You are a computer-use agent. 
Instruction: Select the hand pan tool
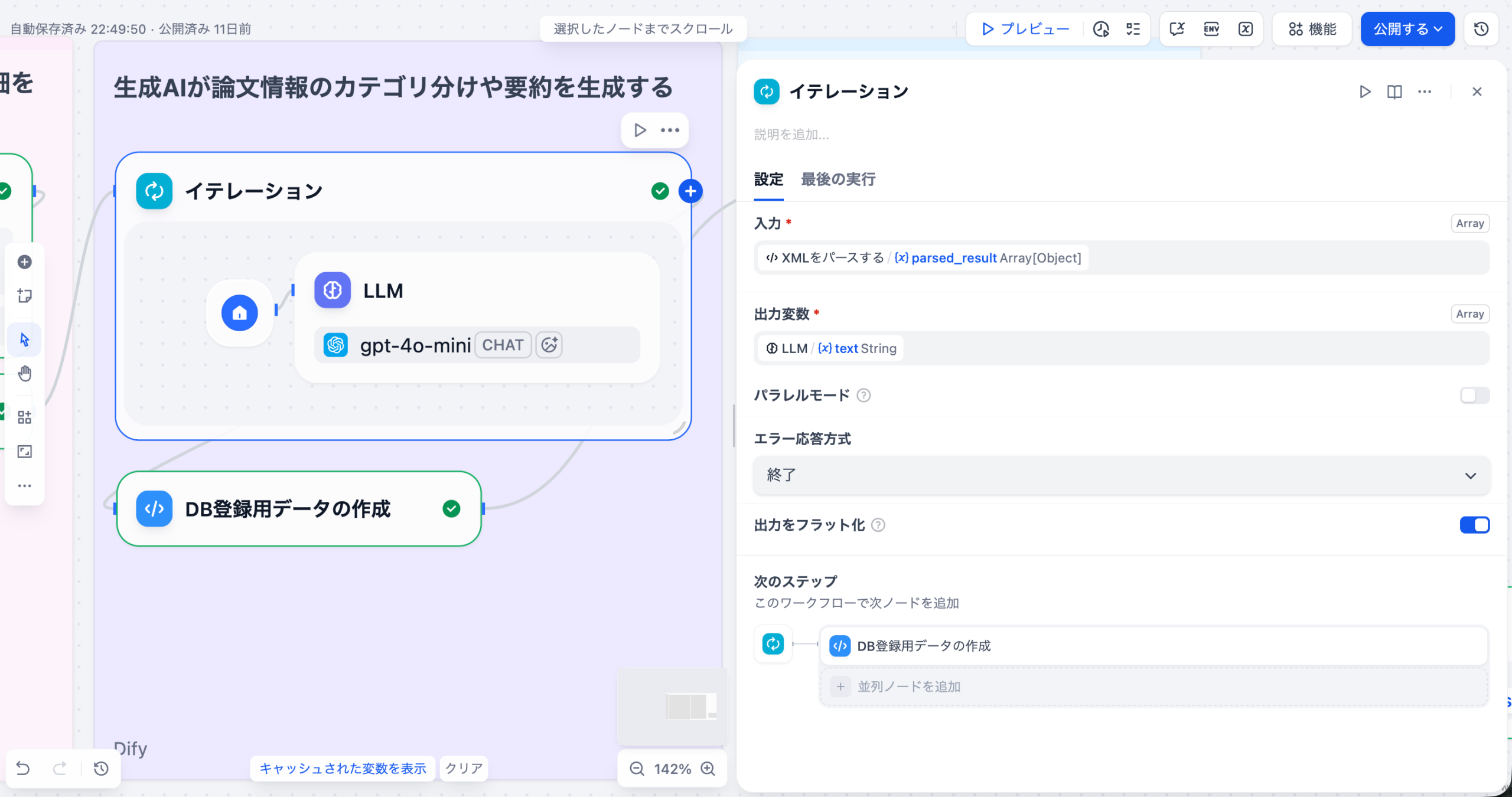pos(24,374)
